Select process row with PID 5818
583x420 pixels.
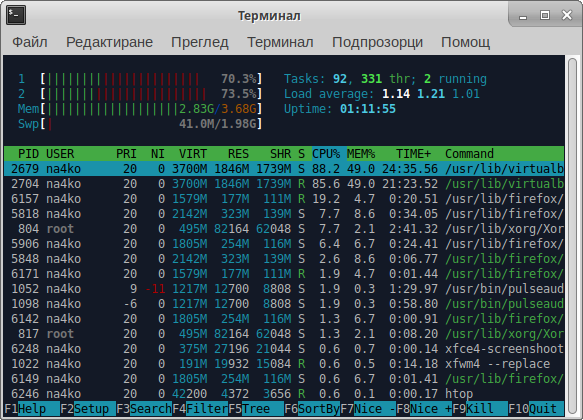pyautogui.click(x=284, y=214)
